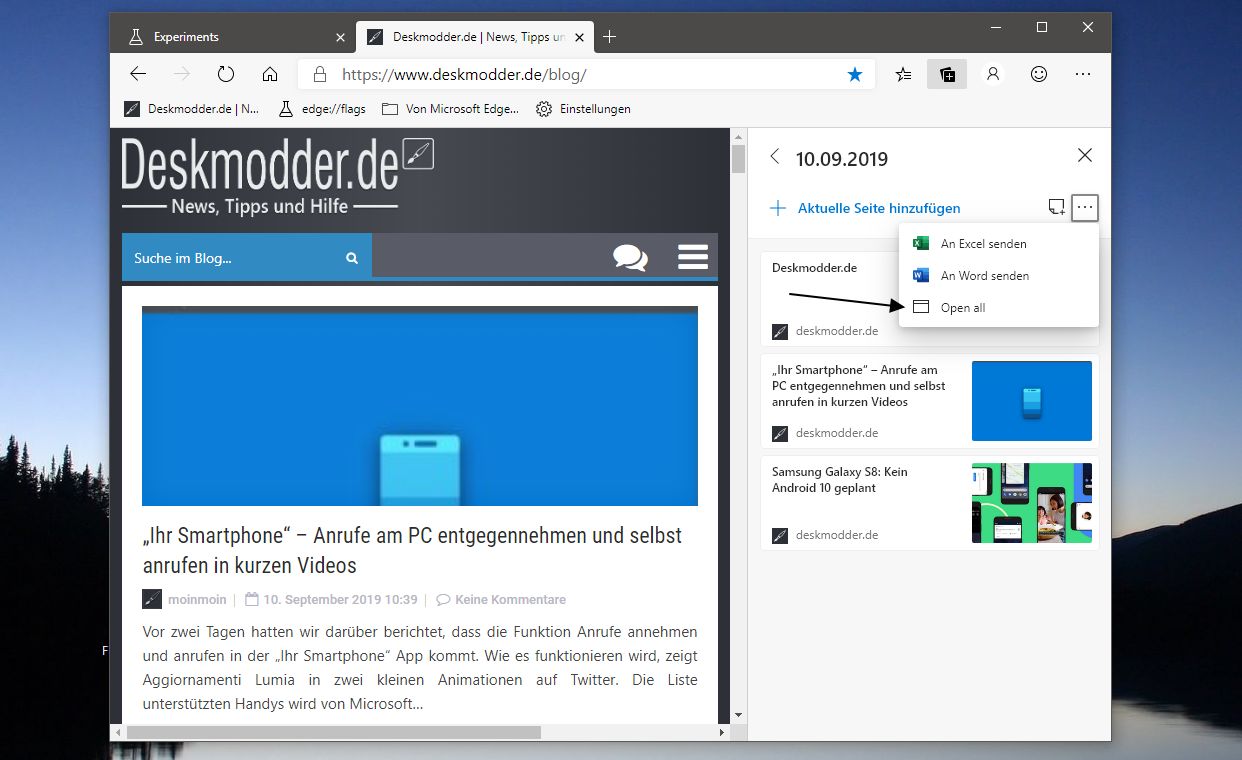Click date 10. September 2019 10:39
This screenshot has width=1242, height=760.
point(340,600)
